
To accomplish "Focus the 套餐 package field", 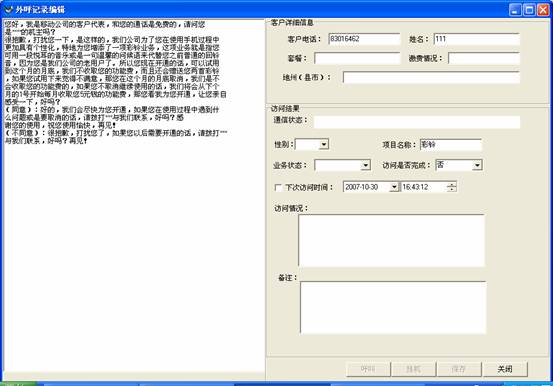I will click(357, 58).
